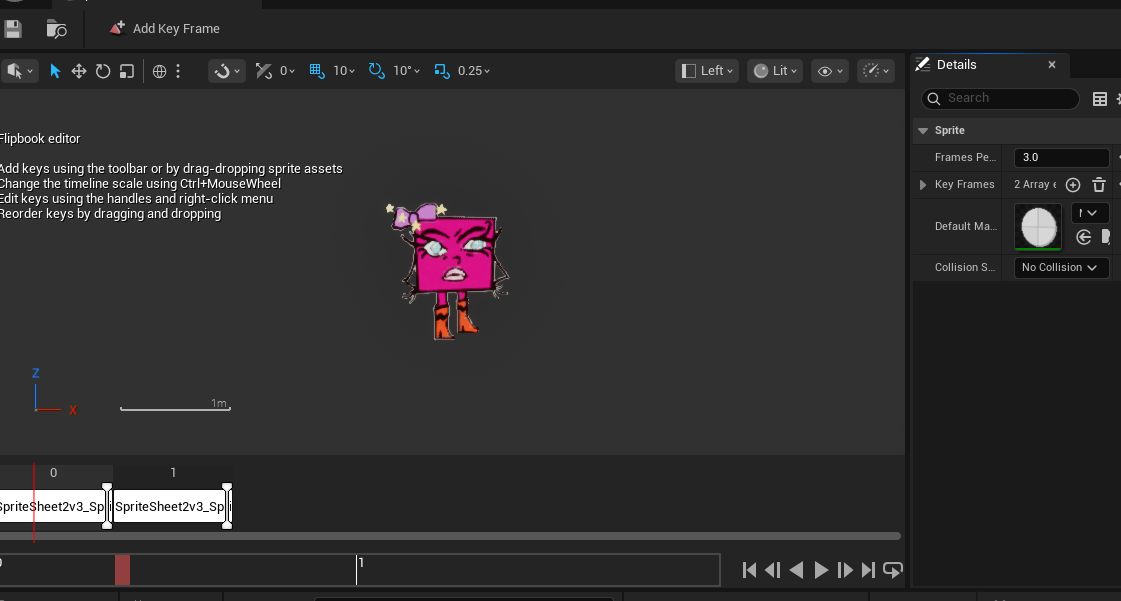Click Add Key Frame button
The image size is (1121, 601).
(165, 29)
